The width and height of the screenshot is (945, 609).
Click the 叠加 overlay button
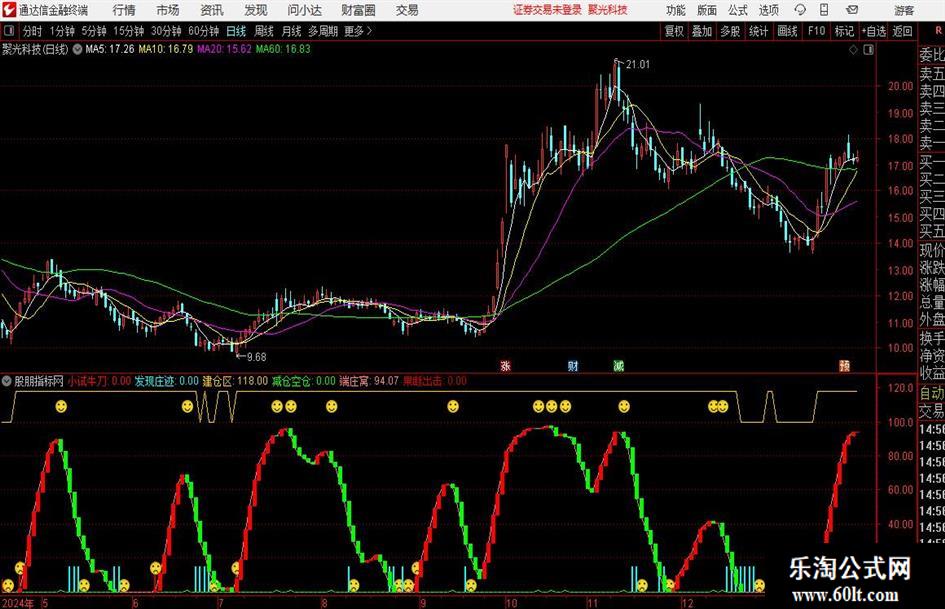coord(702,31)
